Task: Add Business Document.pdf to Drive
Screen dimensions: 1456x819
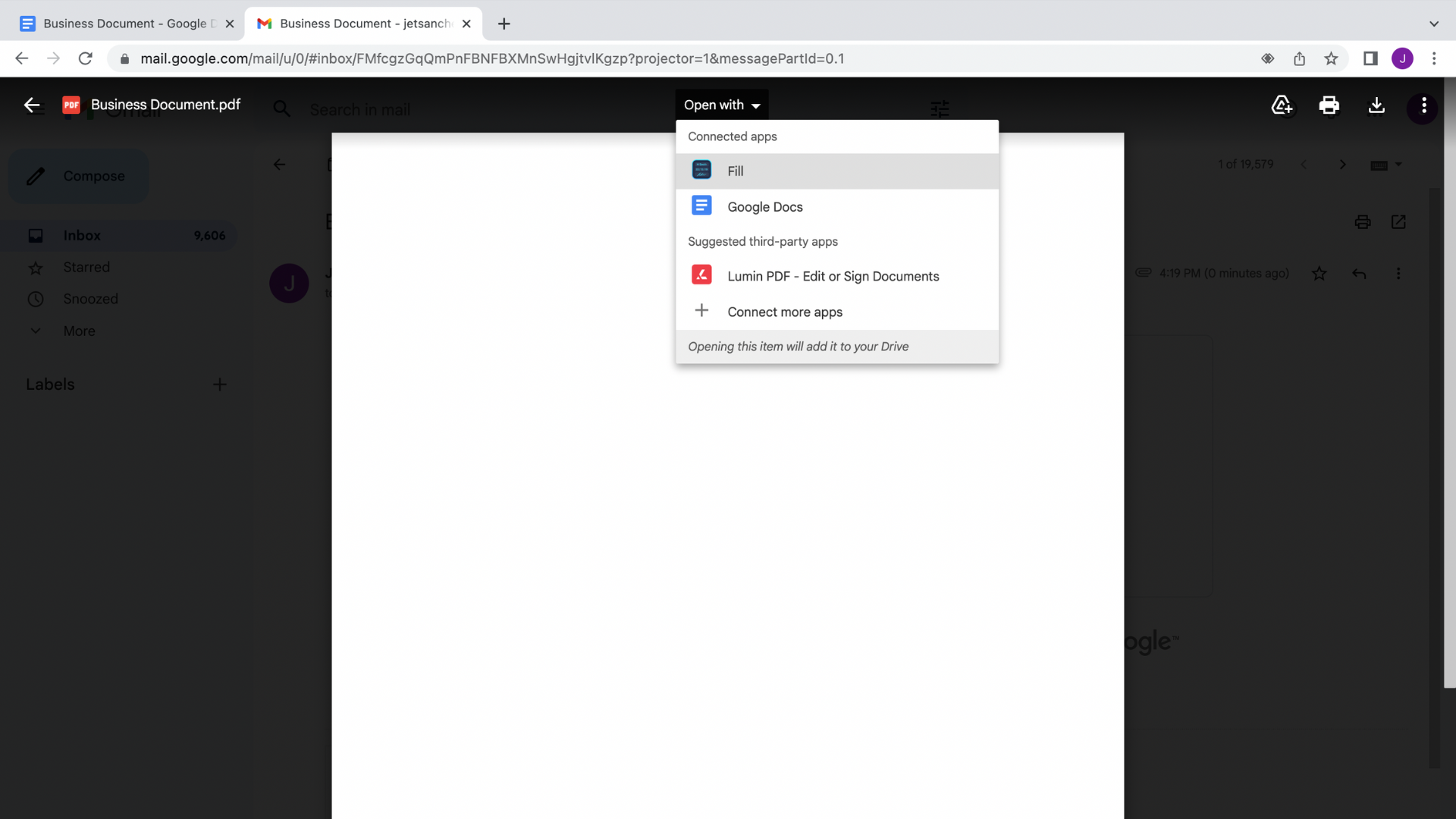Action: [1282, 106]
